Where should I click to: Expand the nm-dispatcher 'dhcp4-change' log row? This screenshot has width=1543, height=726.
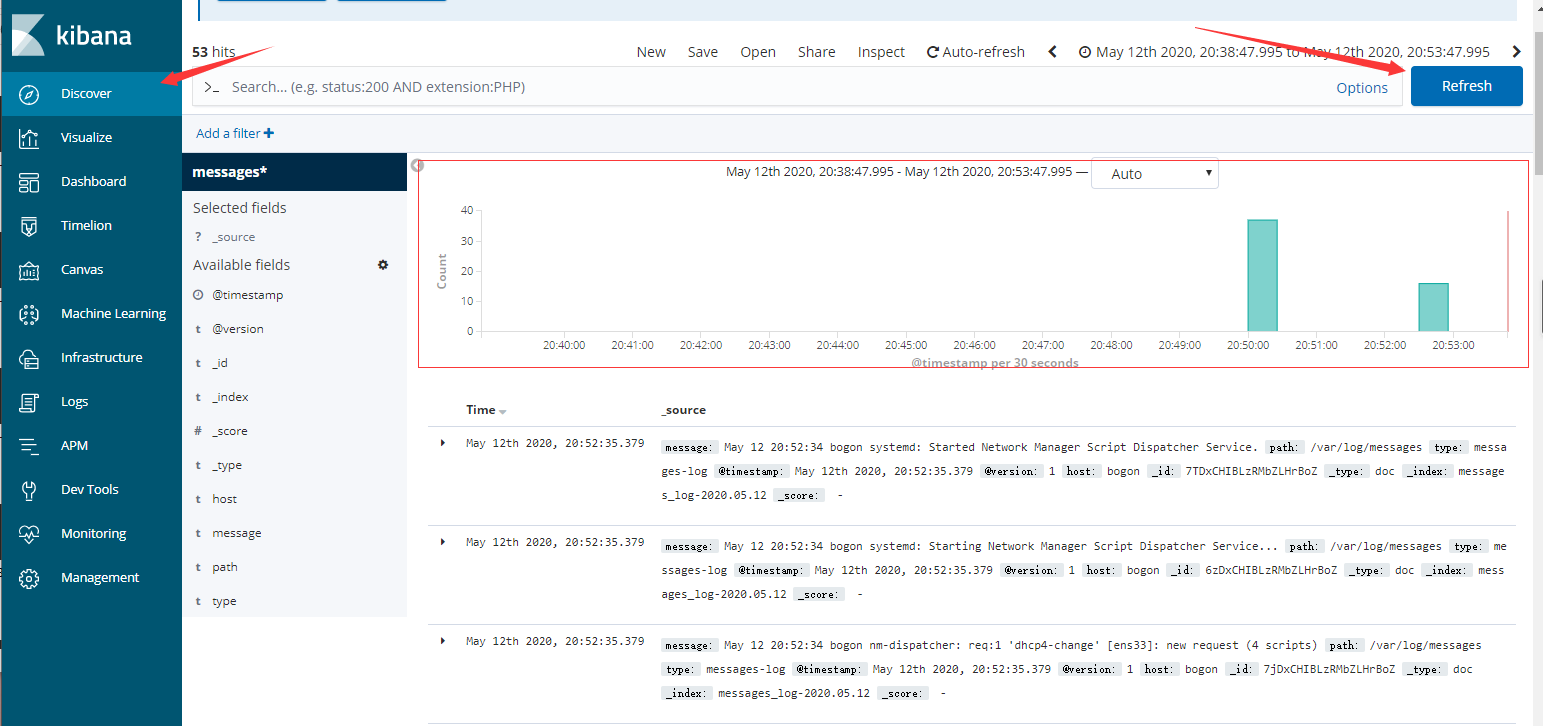click(x=443, y=640)
